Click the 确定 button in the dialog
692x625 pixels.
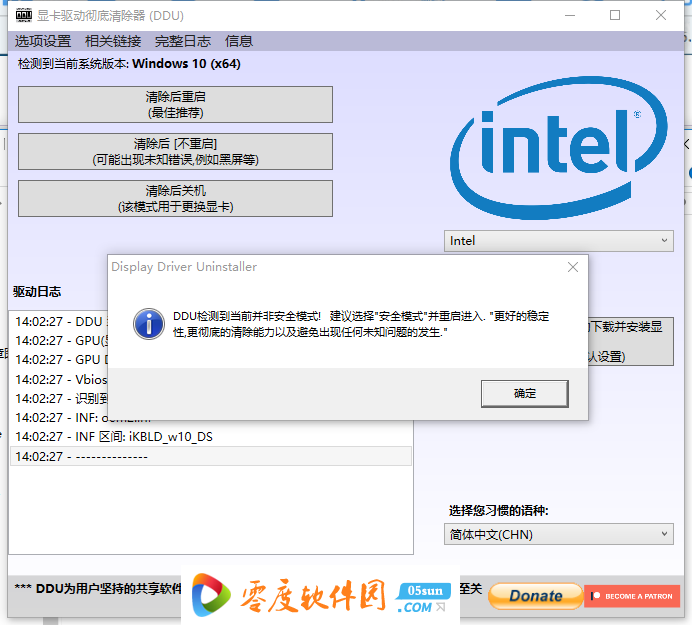(524, 393)
